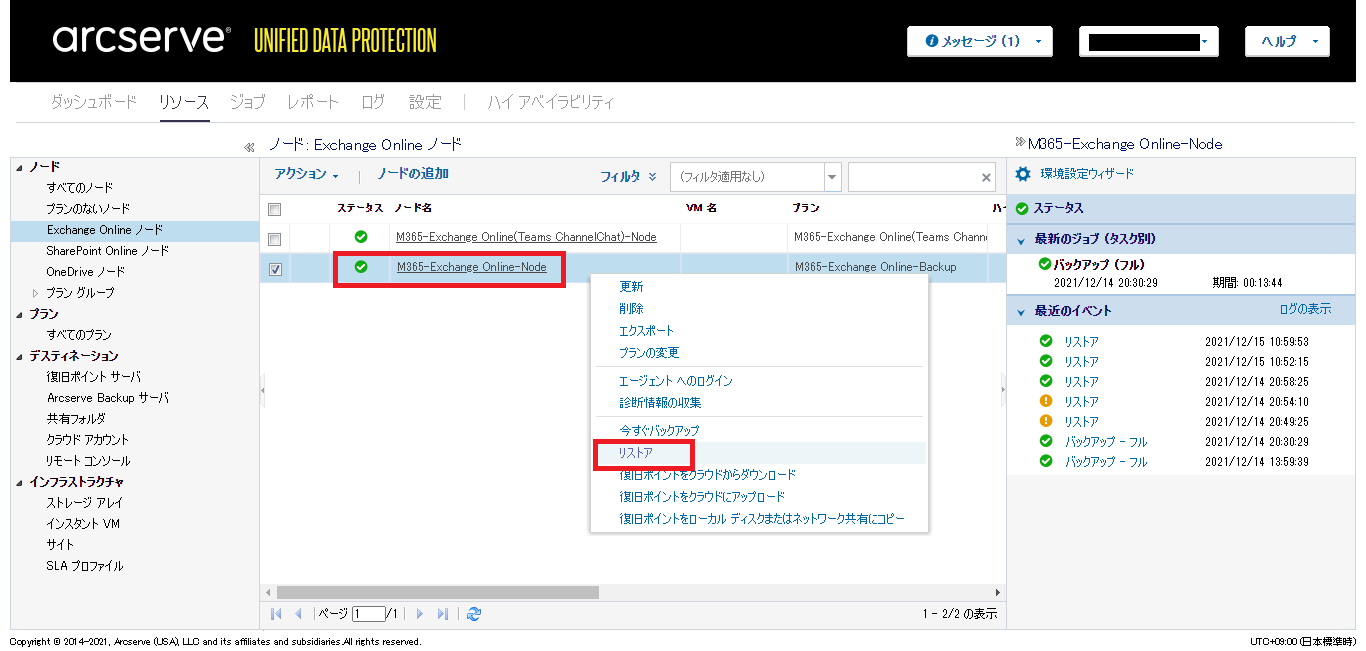Collapse the 最新のジョブ (タスク別) section

coord(1021,240)
